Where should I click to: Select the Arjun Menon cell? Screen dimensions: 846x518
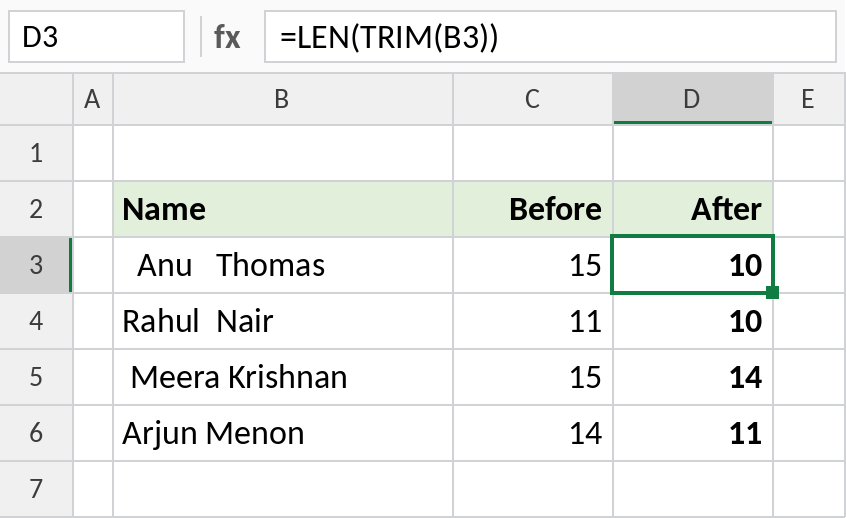pos(283,433)
